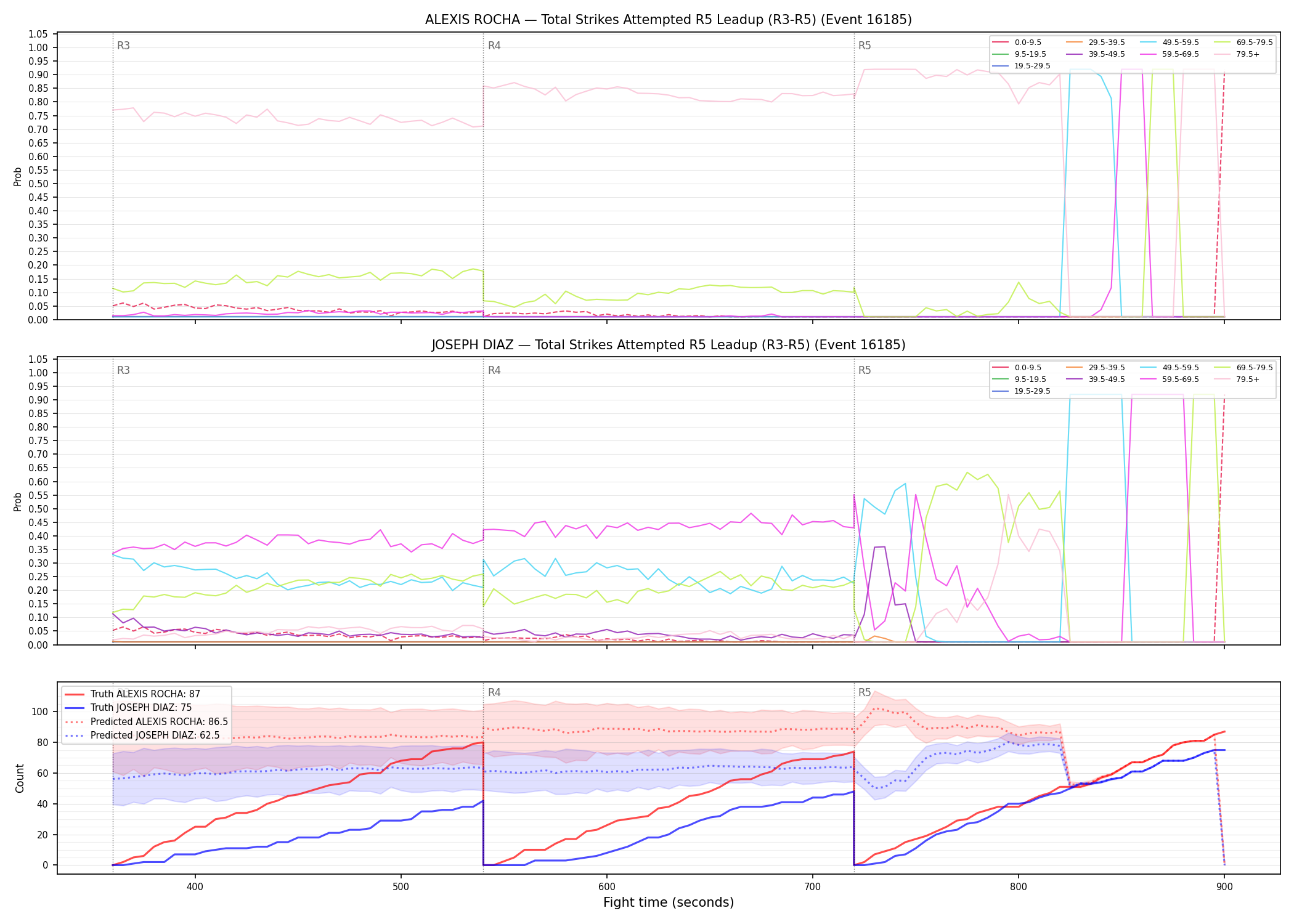Viewport: 1294px width, 924px height.
Task: Click 0.50 tick in JOSEPH DIAZ chart
Action: [x=38, y=509]
